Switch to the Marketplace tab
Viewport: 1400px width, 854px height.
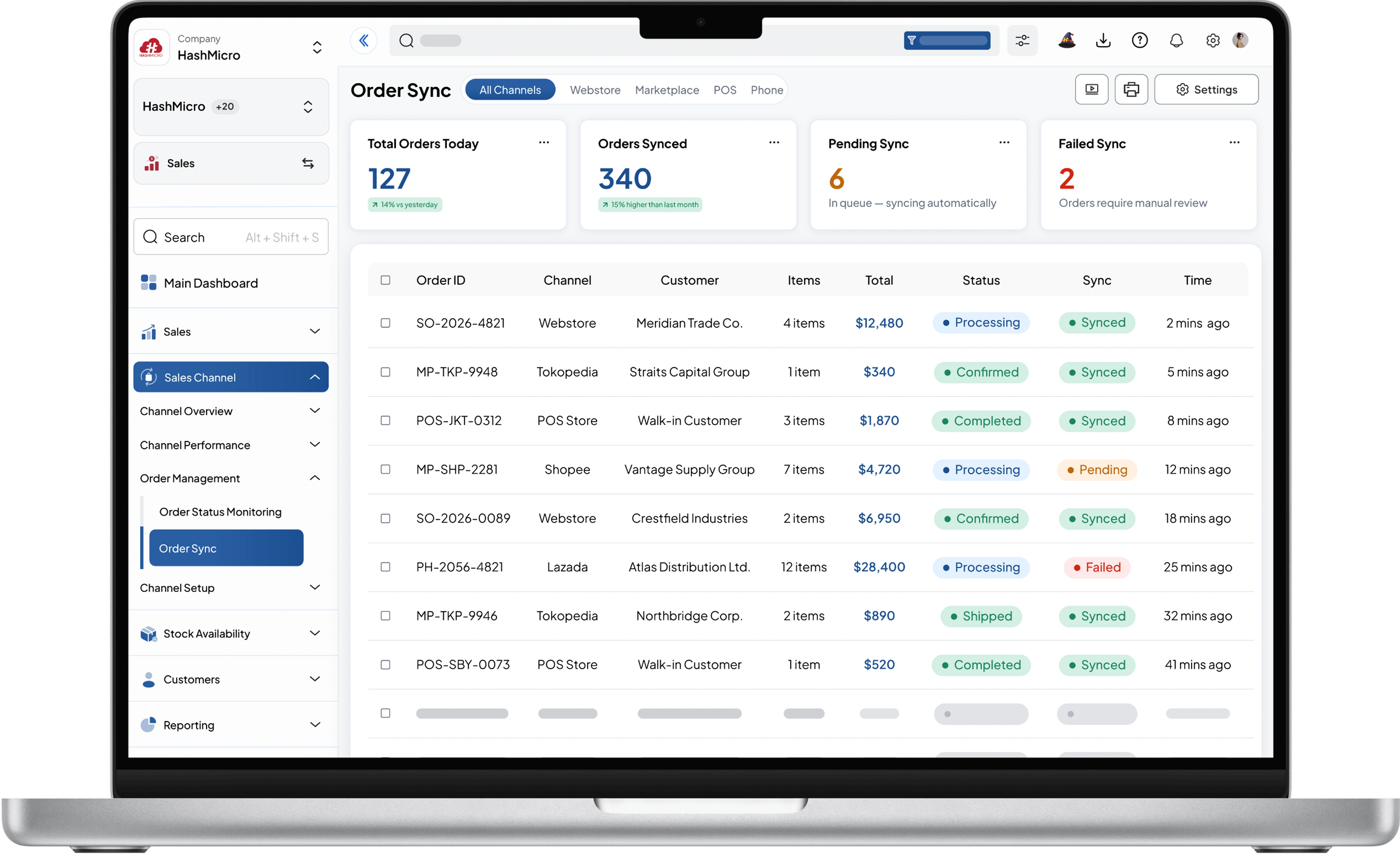pos(667,90)
